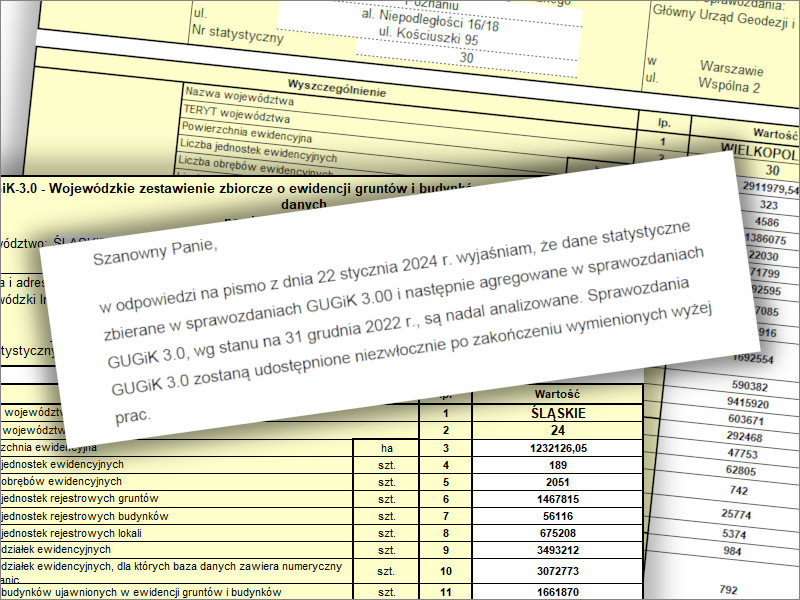The height and width of the screenshot is (600, 800).
Task: Select 'Nazwa województwa' in the back sheet
Action: pos(239,96)
